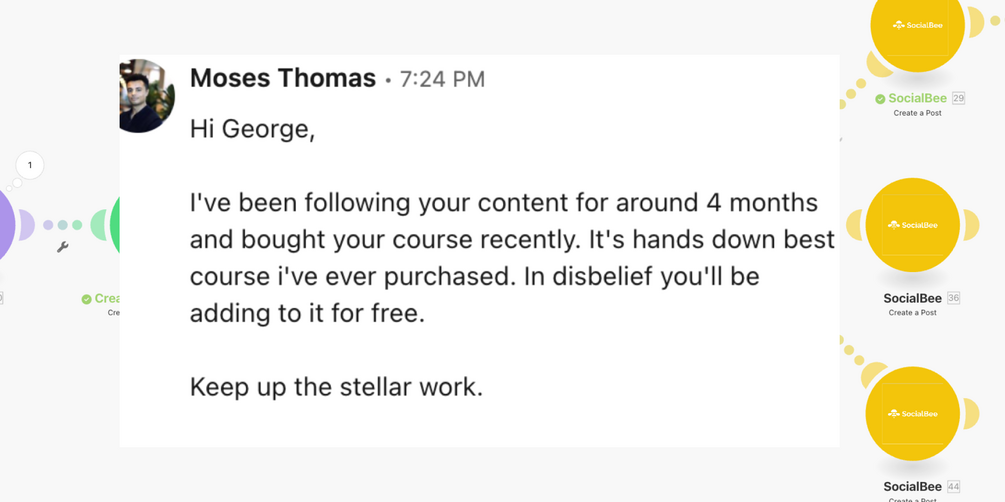This screenshot has width=1005, height=502.
Task: Click the right connector of SocialBee 36
Action: (x=971, y=225)
